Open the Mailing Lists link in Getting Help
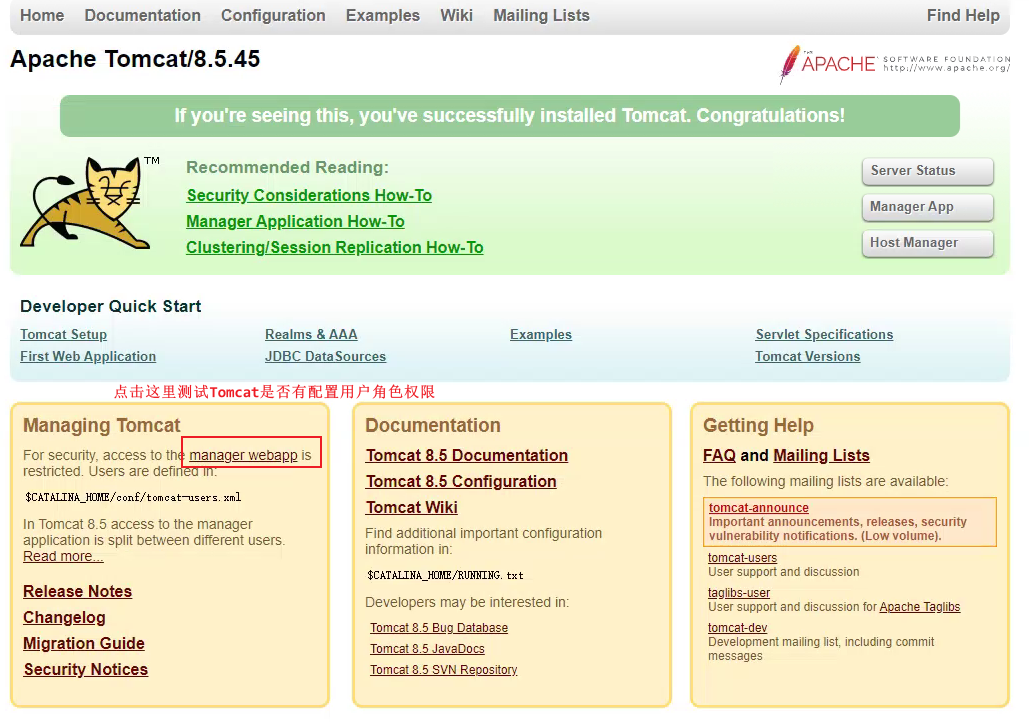 822,455
